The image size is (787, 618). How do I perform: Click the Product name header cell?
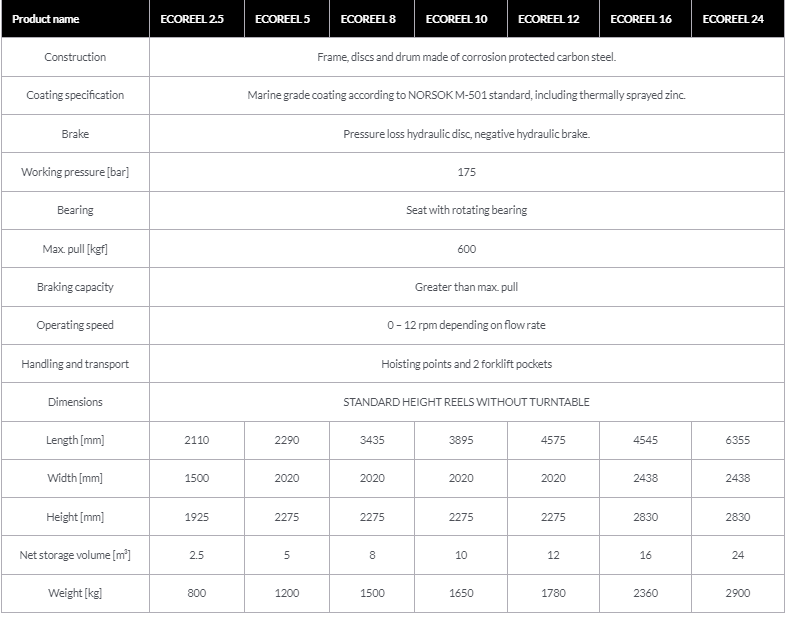click(75, 19)
